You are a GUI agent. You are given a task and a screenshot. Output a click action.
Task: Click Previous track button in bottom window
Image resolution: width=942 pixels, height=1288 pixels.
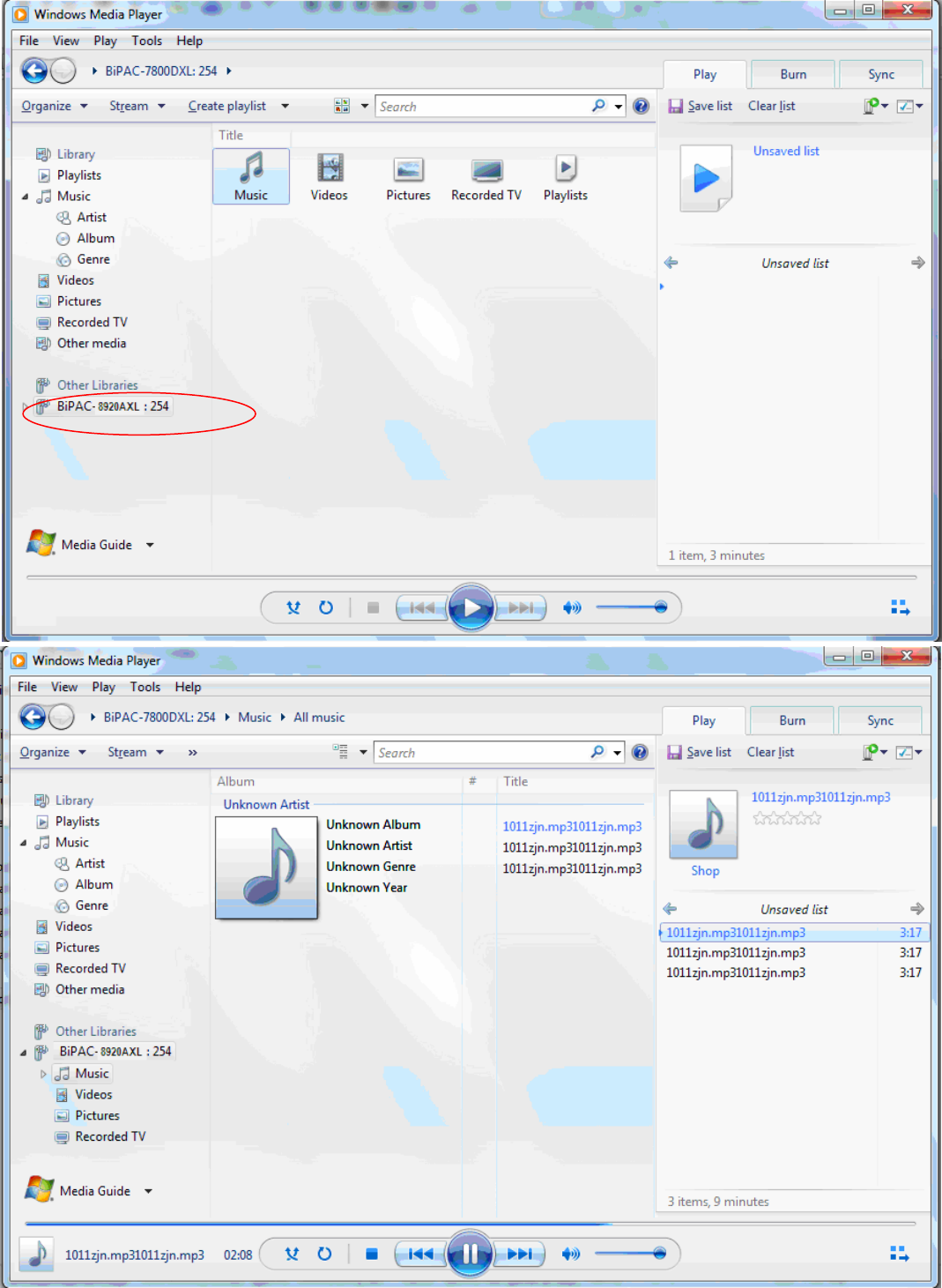420,1254
